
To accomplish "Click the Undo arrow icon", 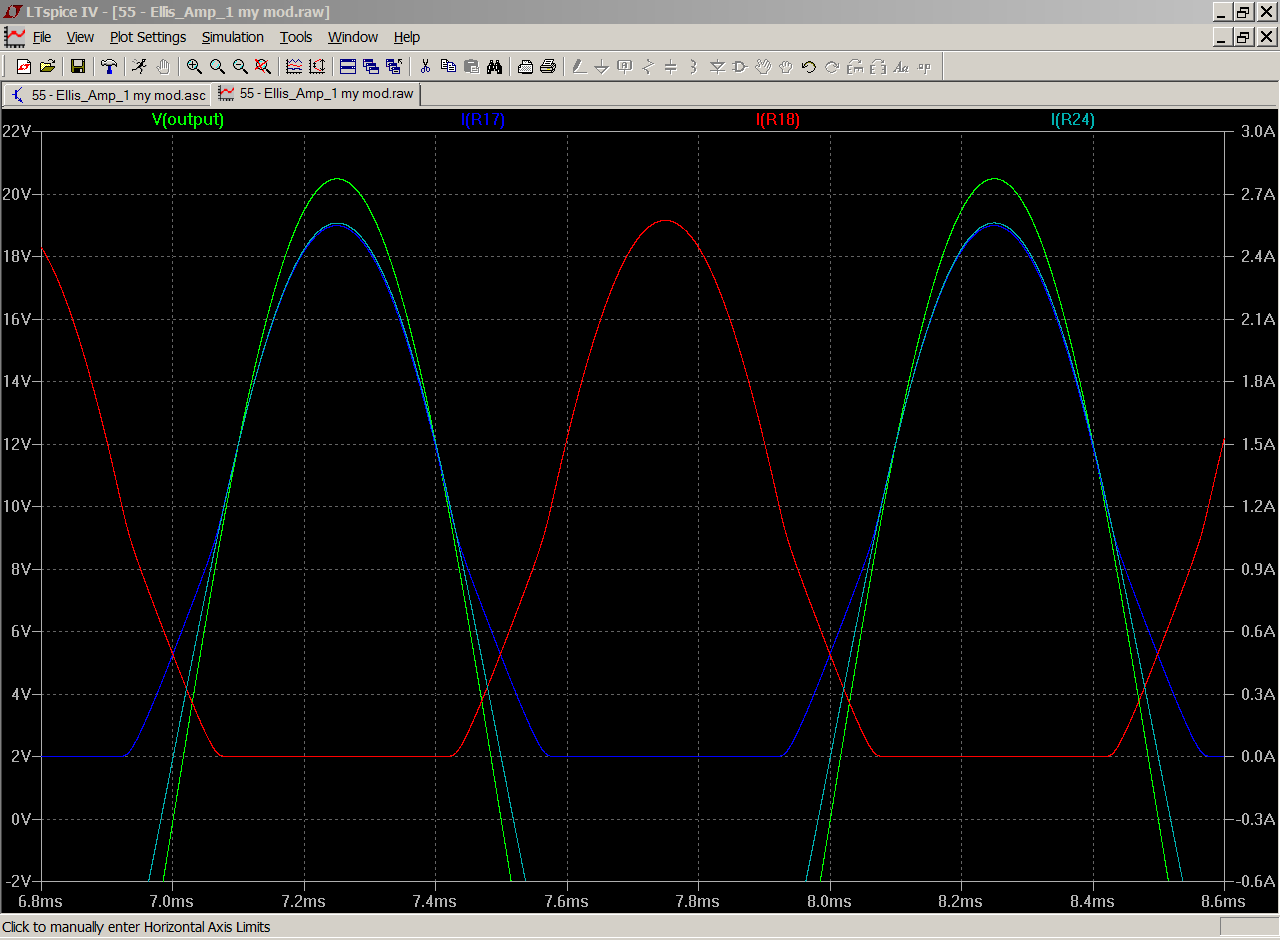I will [x=809, y=66].
